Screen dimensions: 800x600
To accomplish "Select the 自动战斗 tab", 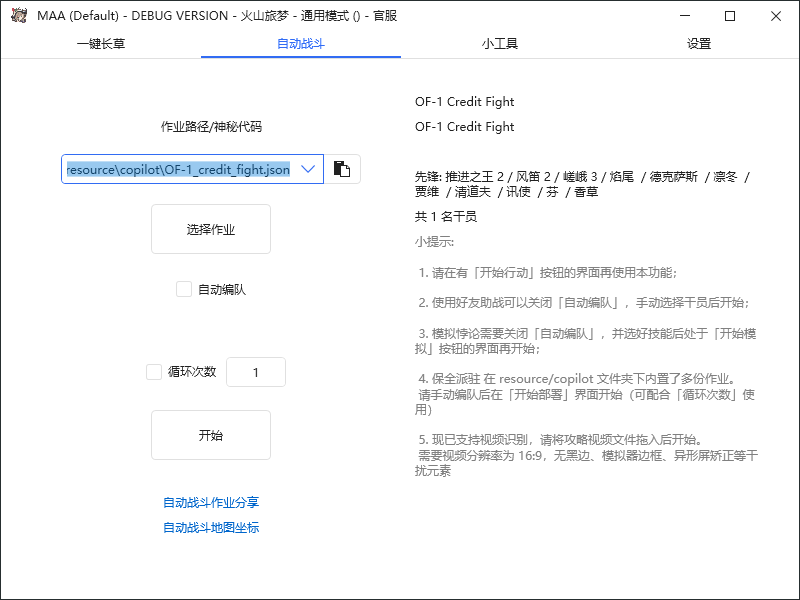I will tap(299, 43).
